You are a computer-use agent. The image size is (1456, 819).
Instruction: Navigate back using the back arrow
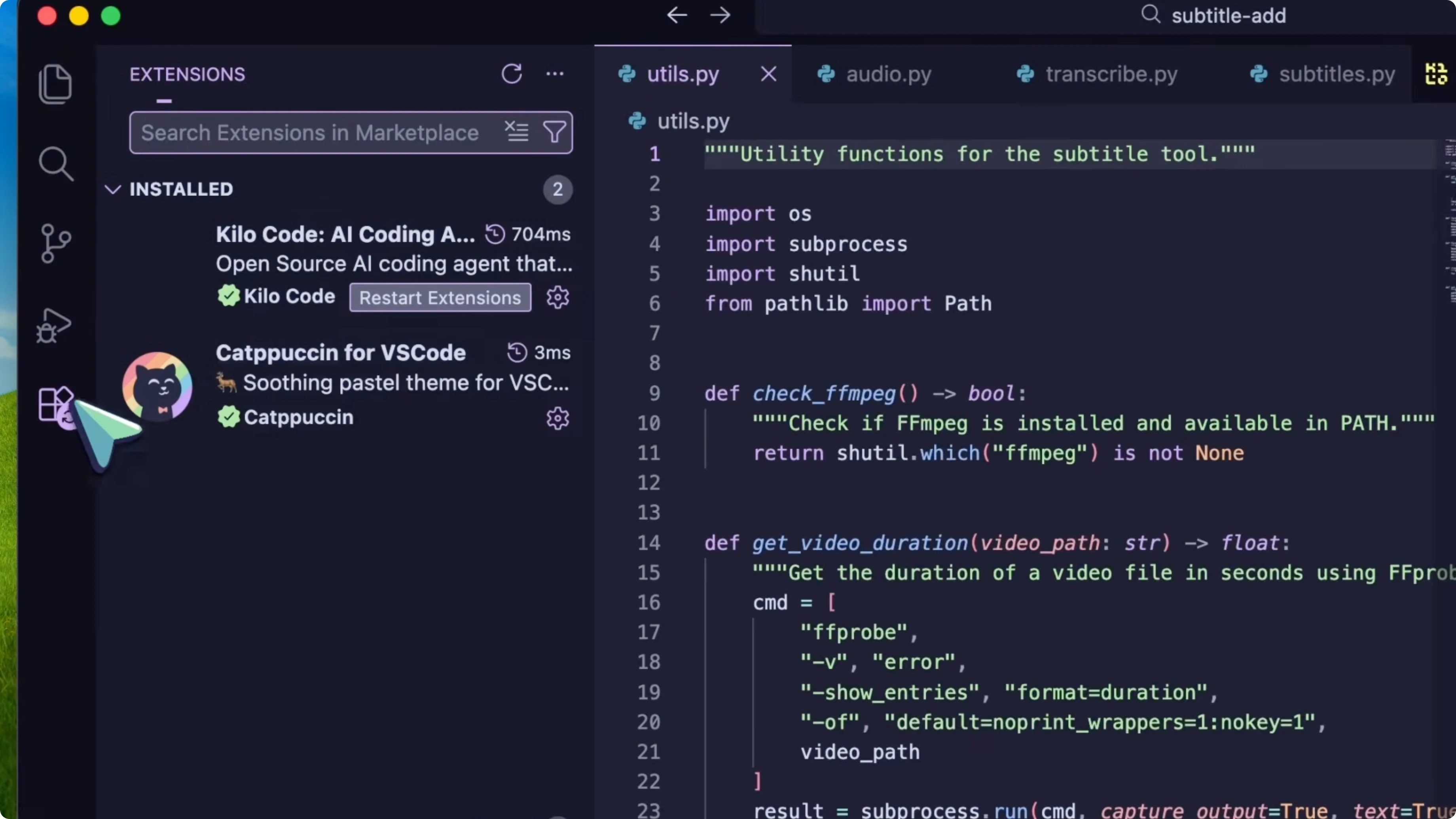(x=676, y=15)
